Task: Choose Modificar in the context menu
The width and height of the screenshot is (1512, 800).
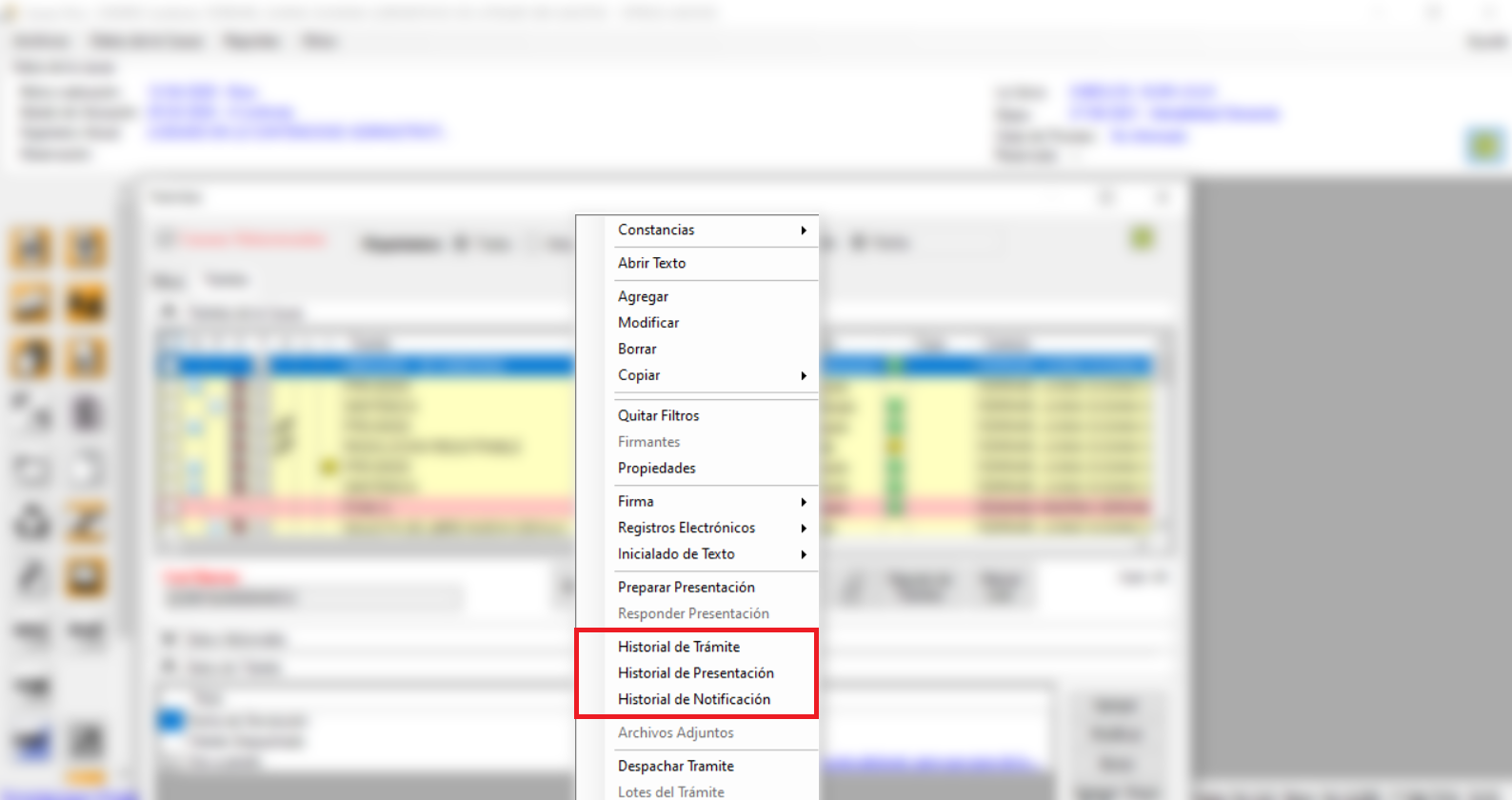Action: tap(648, 323)
